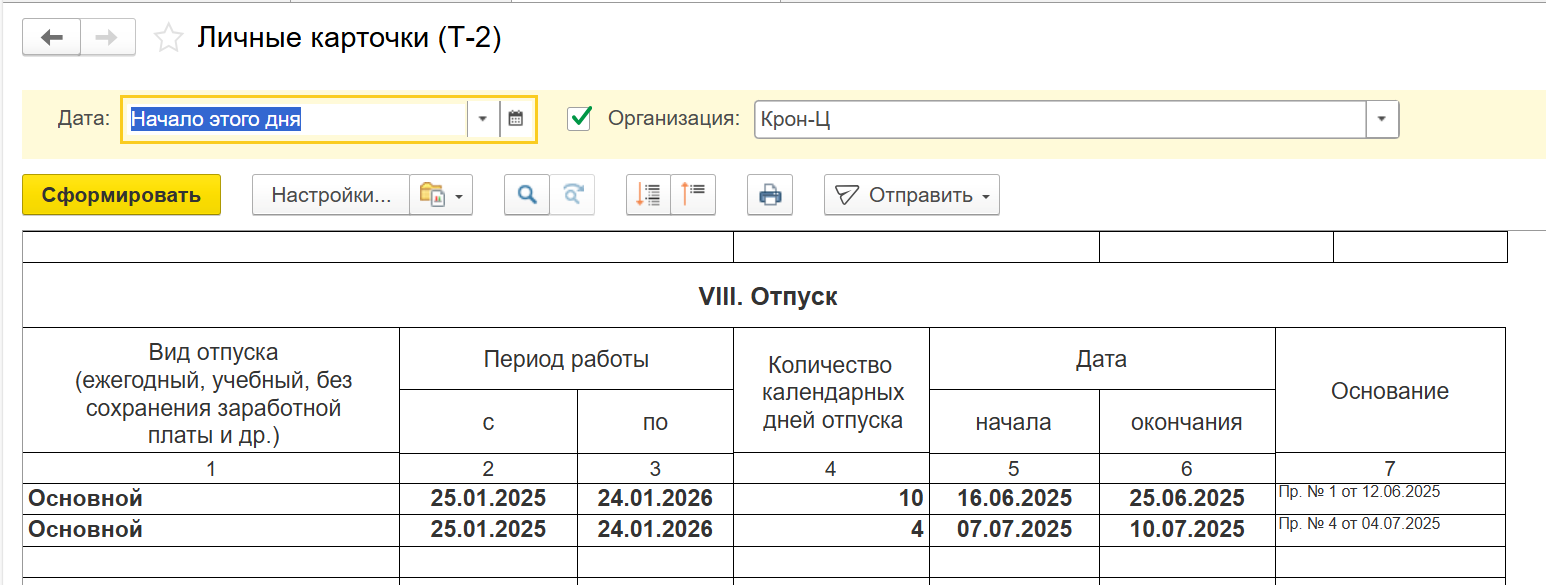The width and height of the screenshot is (1546, 585).
Task: Go back with the left arrow button
Action: (x=51, y=38)
